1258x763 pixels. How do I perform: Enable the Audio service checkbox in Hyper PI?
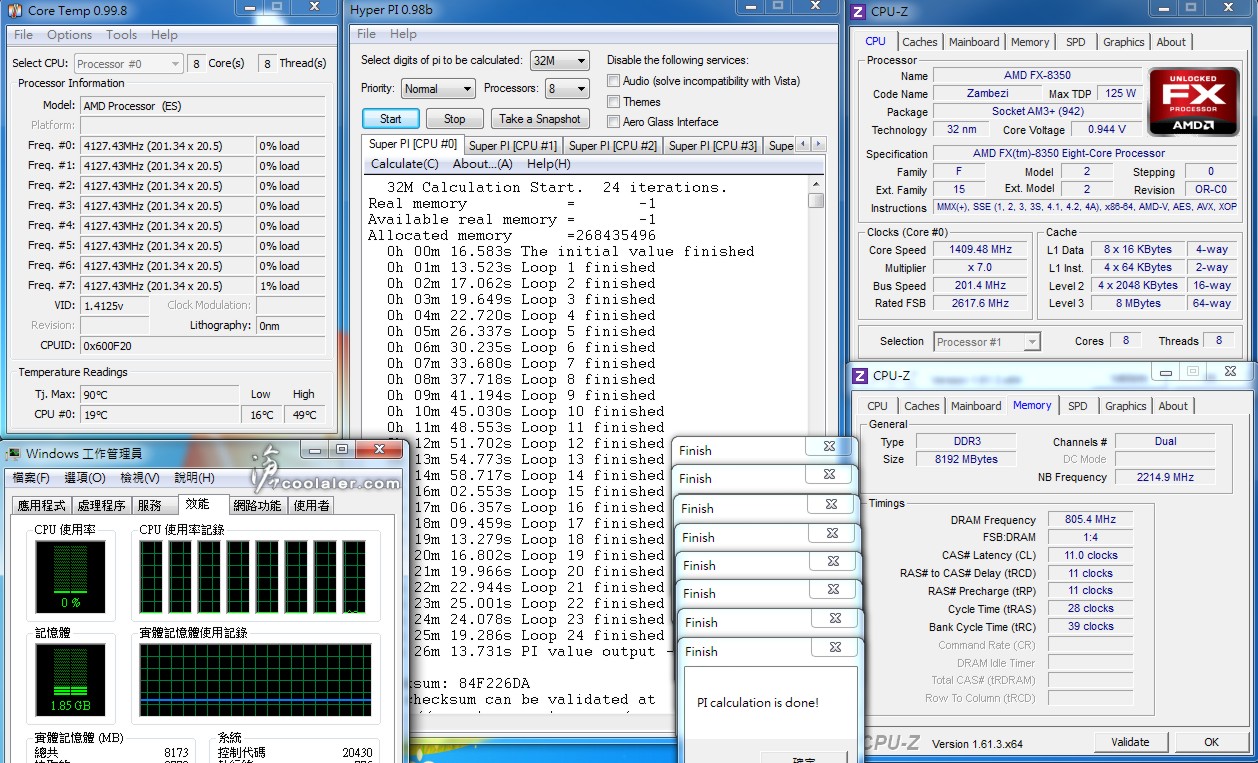(614, 81)
